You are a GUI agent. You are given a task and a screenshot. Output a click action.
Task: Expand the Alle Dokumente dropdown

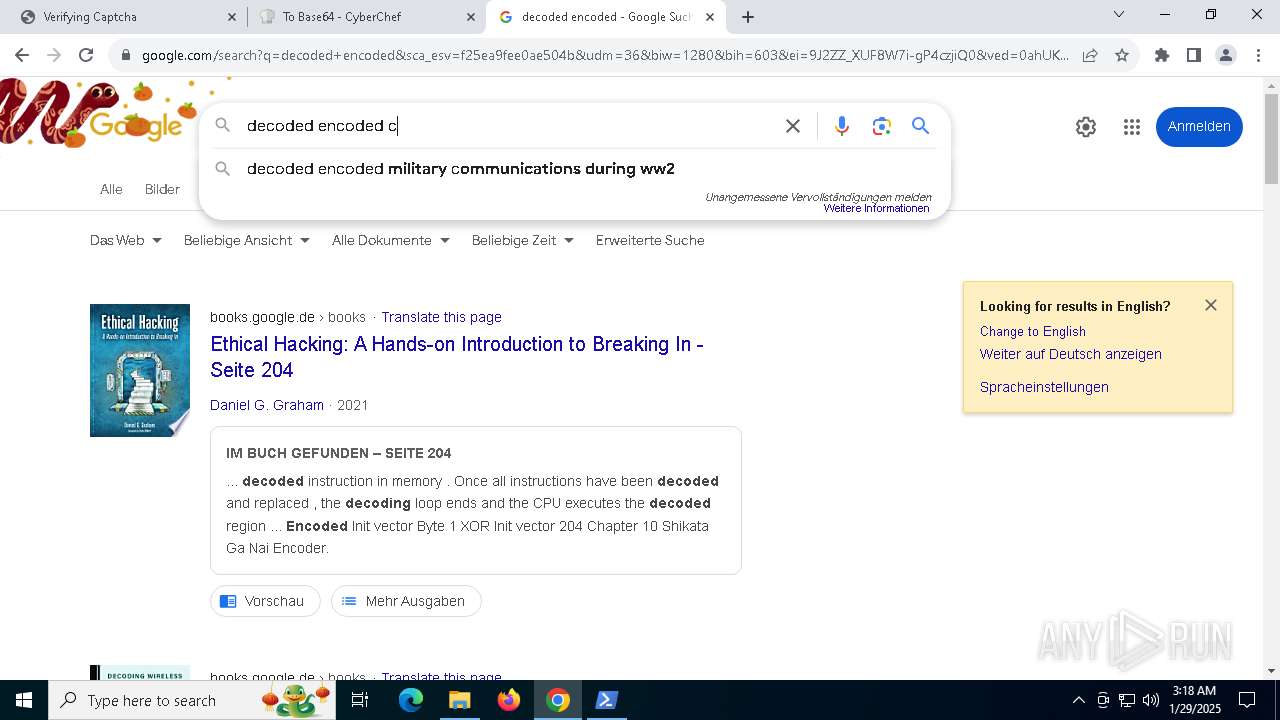(x=391, y=240)
